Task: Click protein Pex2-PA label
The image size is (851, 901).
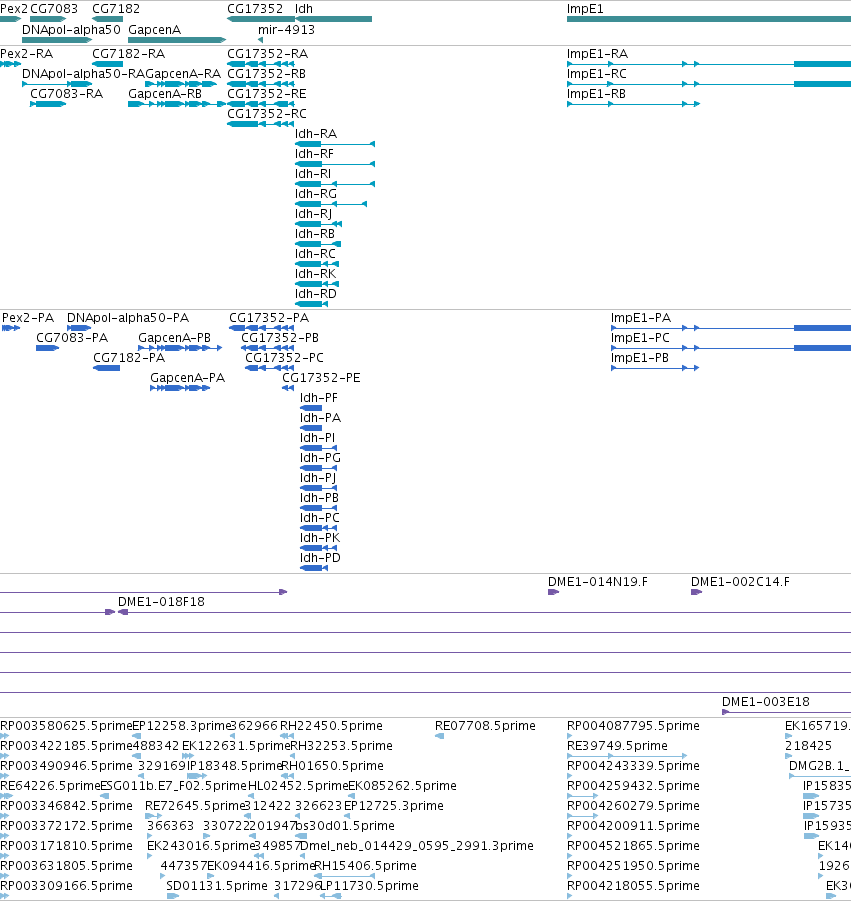Action: coord(28,318)
